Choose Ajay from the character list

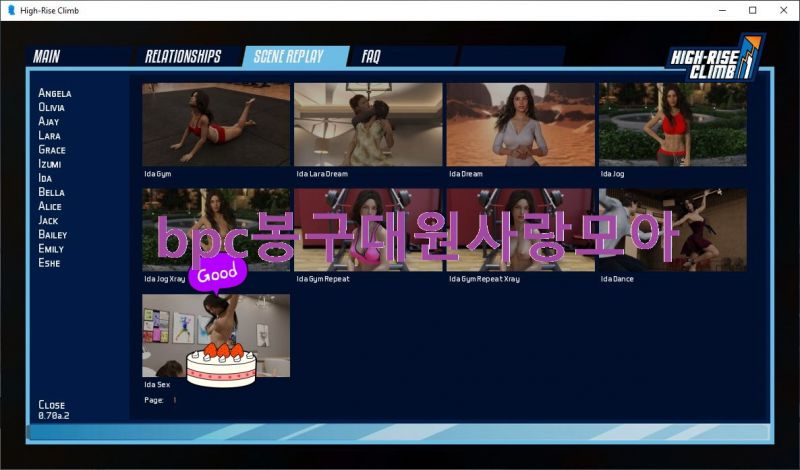click(48, 121)
